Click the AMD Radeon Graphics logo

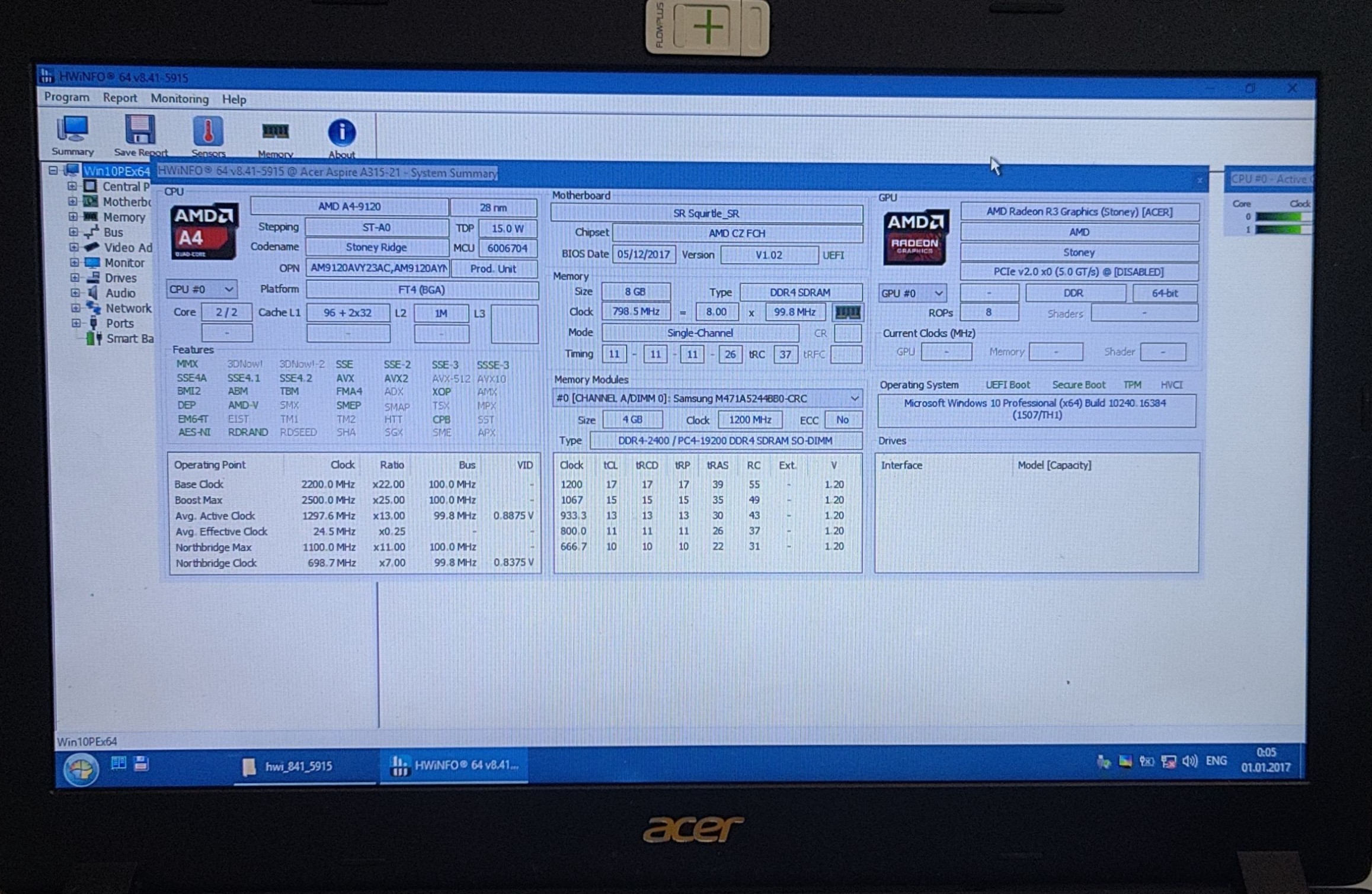pyautogui.click(x=915, y=237)
